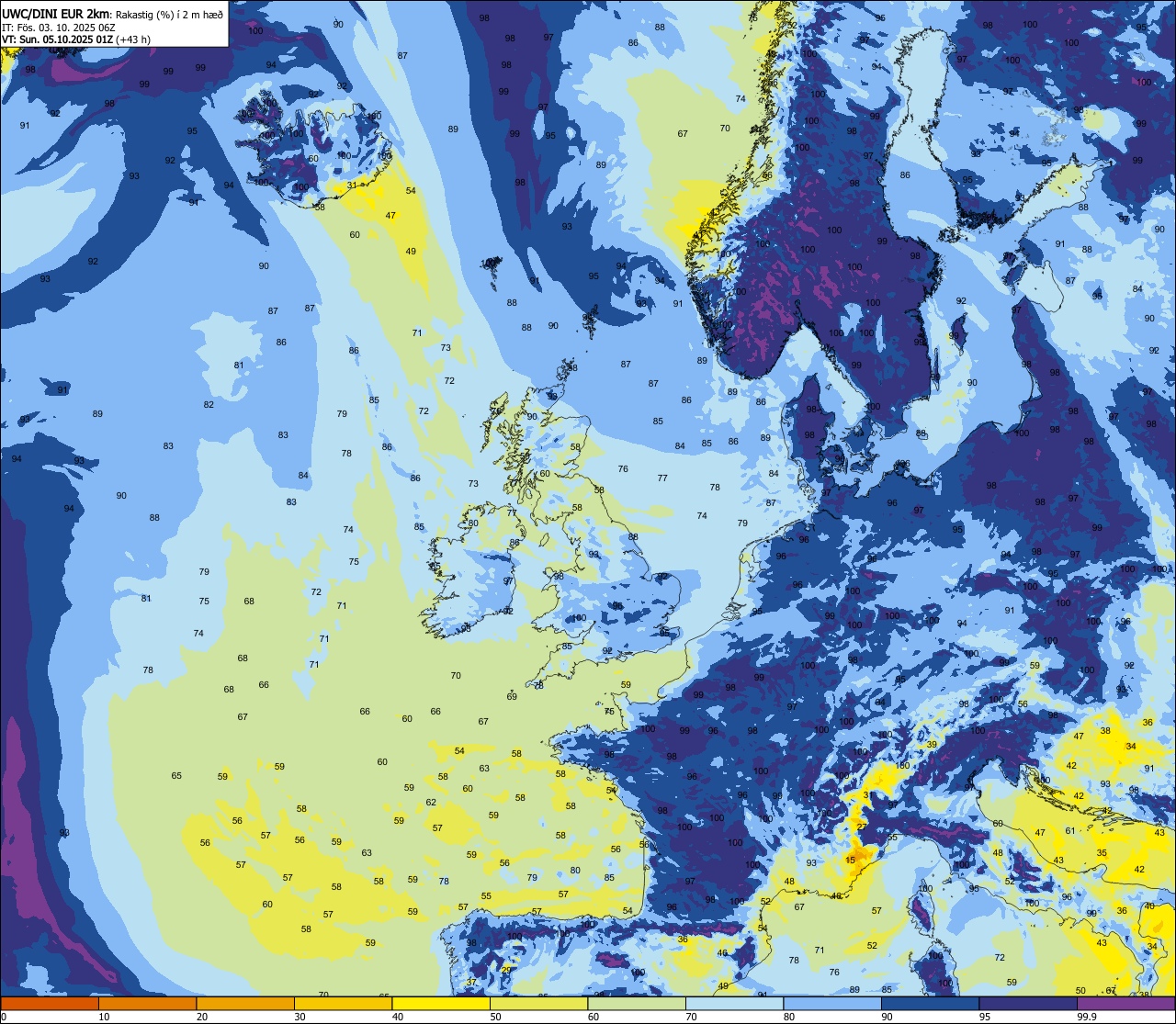
Task: Click the bright yellow 40–50 legend swatch
Action: click(x=441, y=1004)
